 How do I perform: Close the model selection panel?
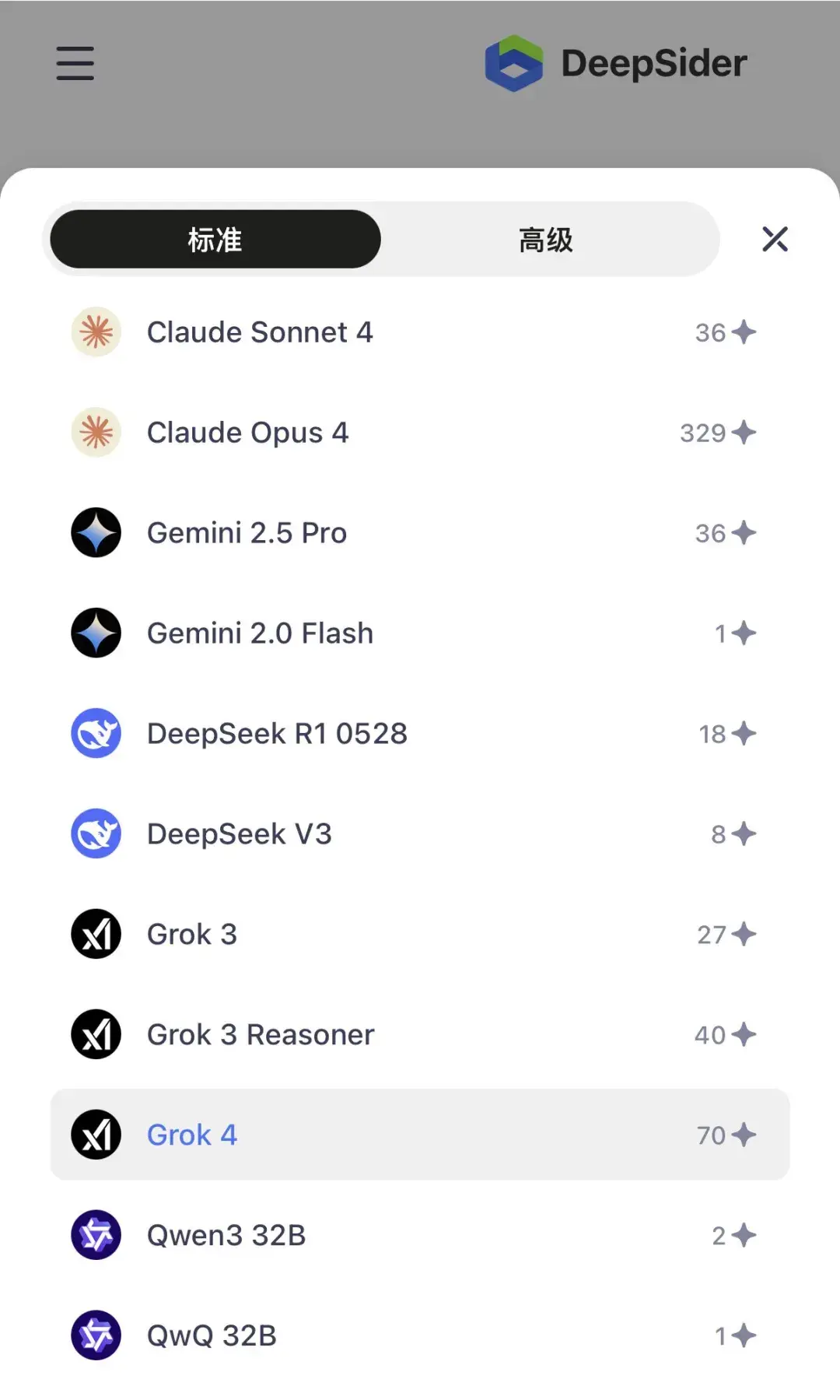click(775, 239)
